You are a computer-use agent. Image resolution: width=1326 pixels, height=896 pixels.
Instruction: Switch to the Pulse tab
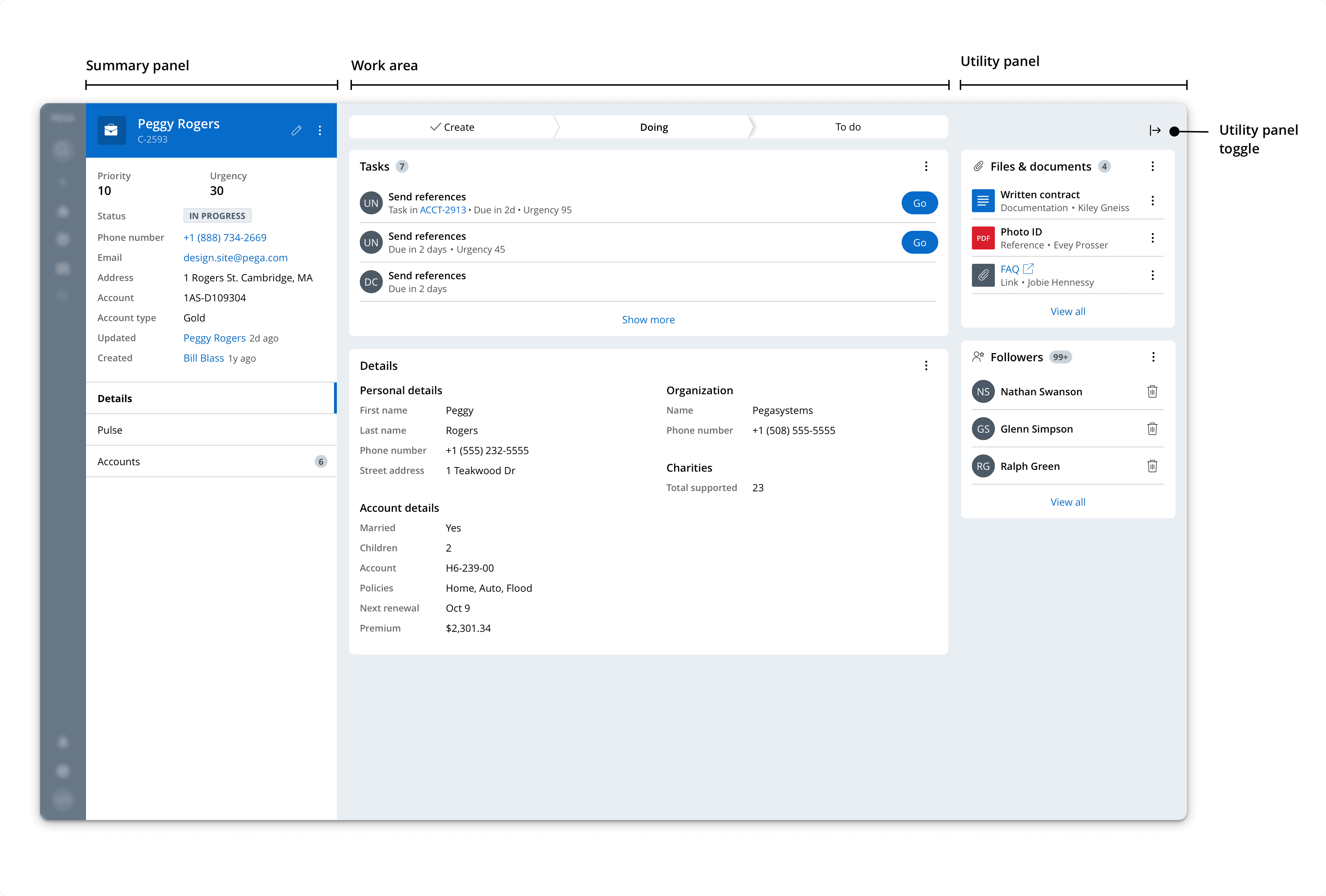click(x=211, y=430)
